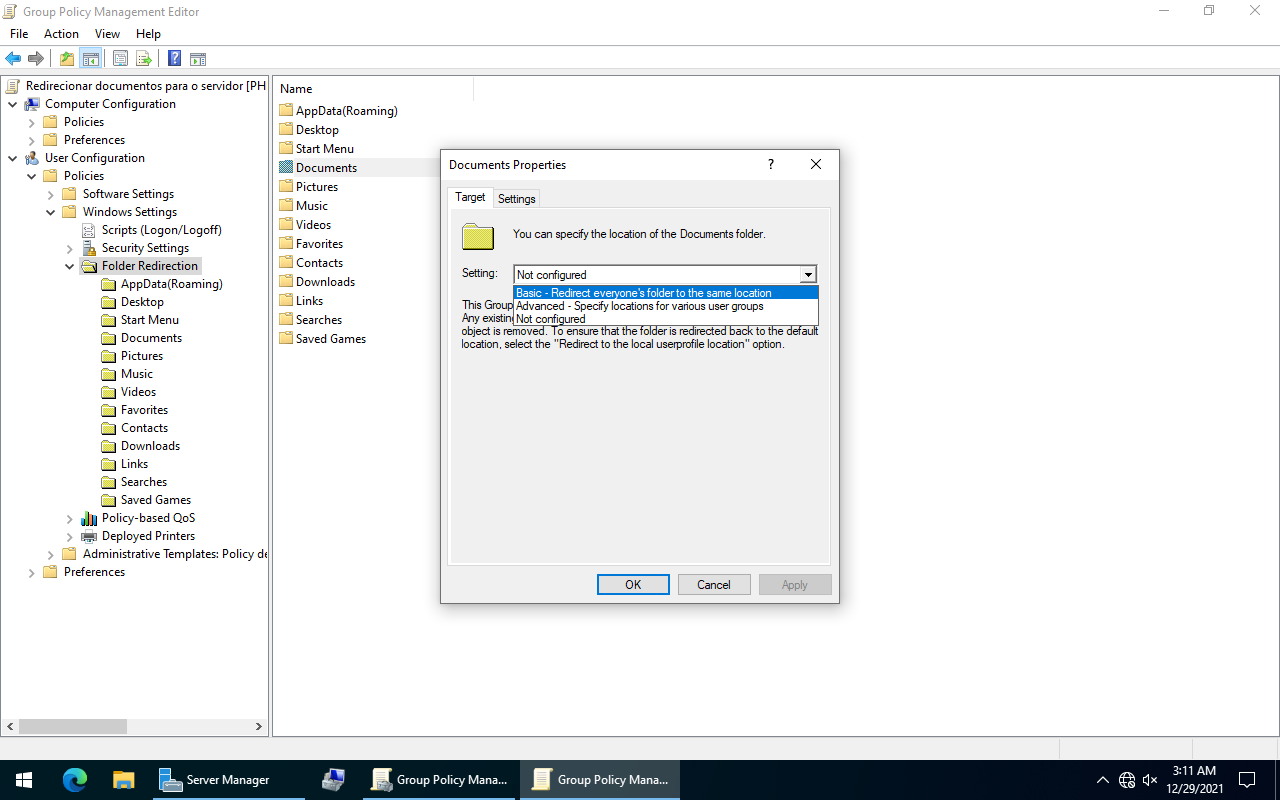Click the Export List toolbar icon

144,58
